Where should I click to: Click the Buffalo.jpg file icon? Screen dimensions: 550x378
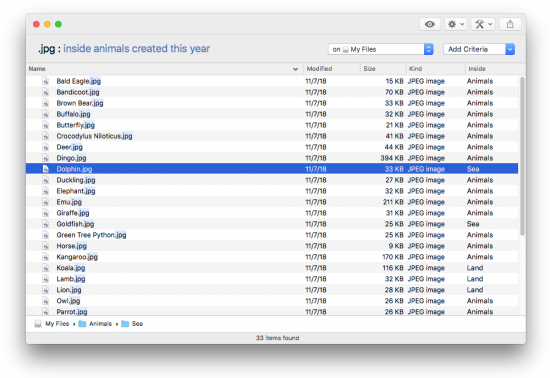pos(46,114)
